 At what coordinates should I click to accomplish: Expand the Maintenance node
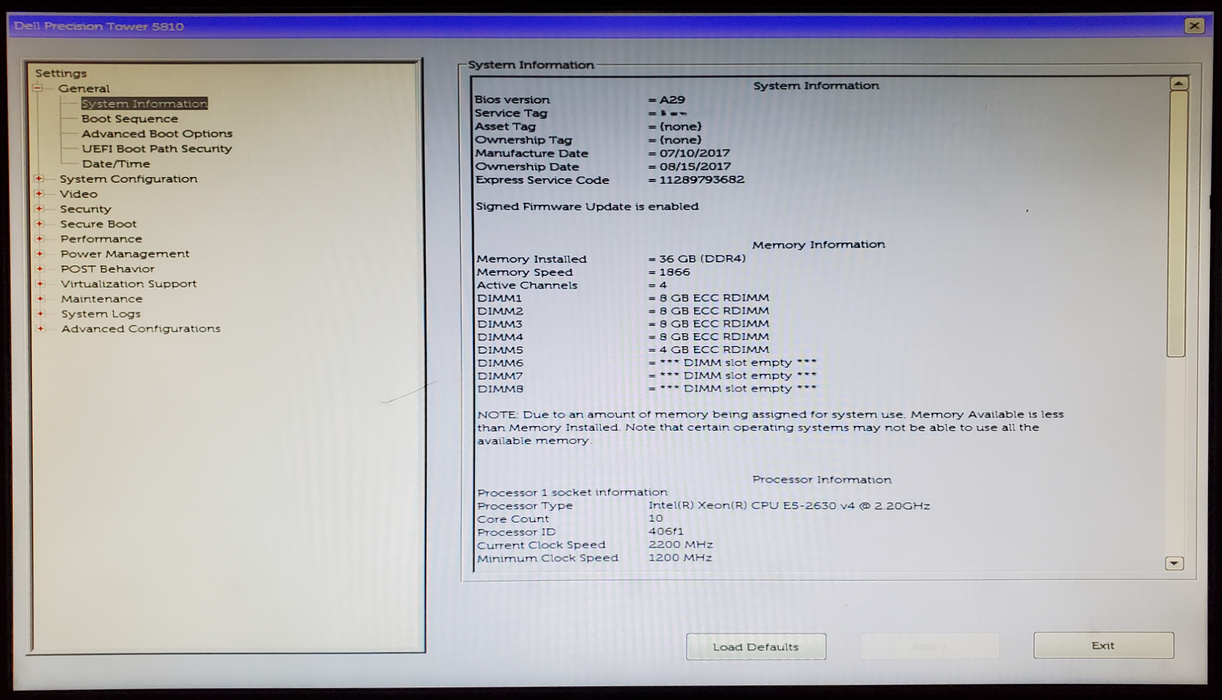39,299
